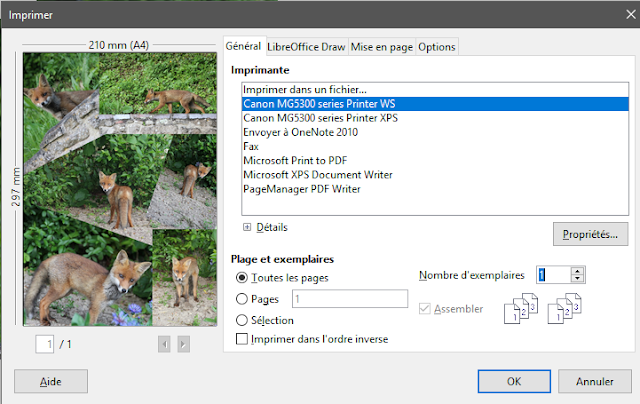640x404 pixels.
Task: Toggle the Assembler checkbox
Action: click(x=424, y=309)
